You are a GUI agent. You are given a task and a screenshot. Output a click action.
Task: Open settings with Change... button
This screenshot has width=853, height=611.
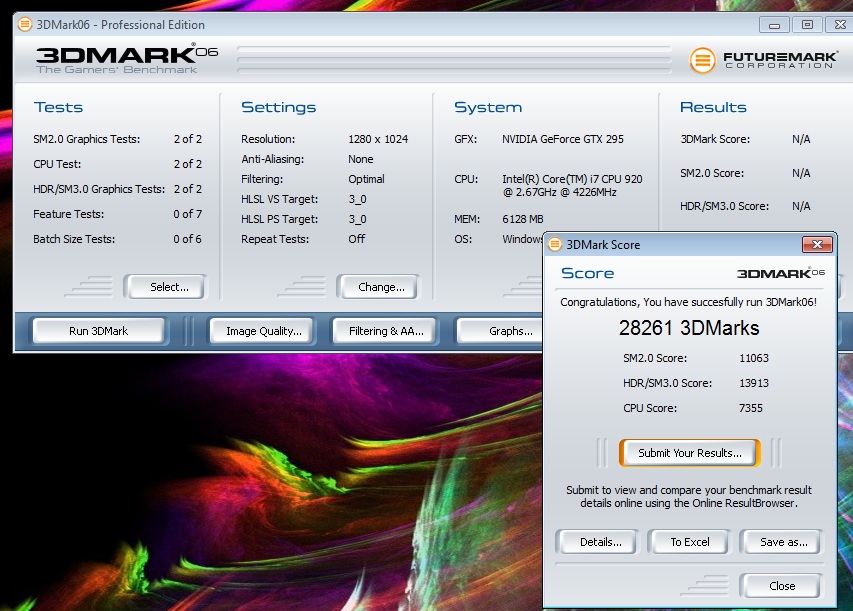coord(378,287)
